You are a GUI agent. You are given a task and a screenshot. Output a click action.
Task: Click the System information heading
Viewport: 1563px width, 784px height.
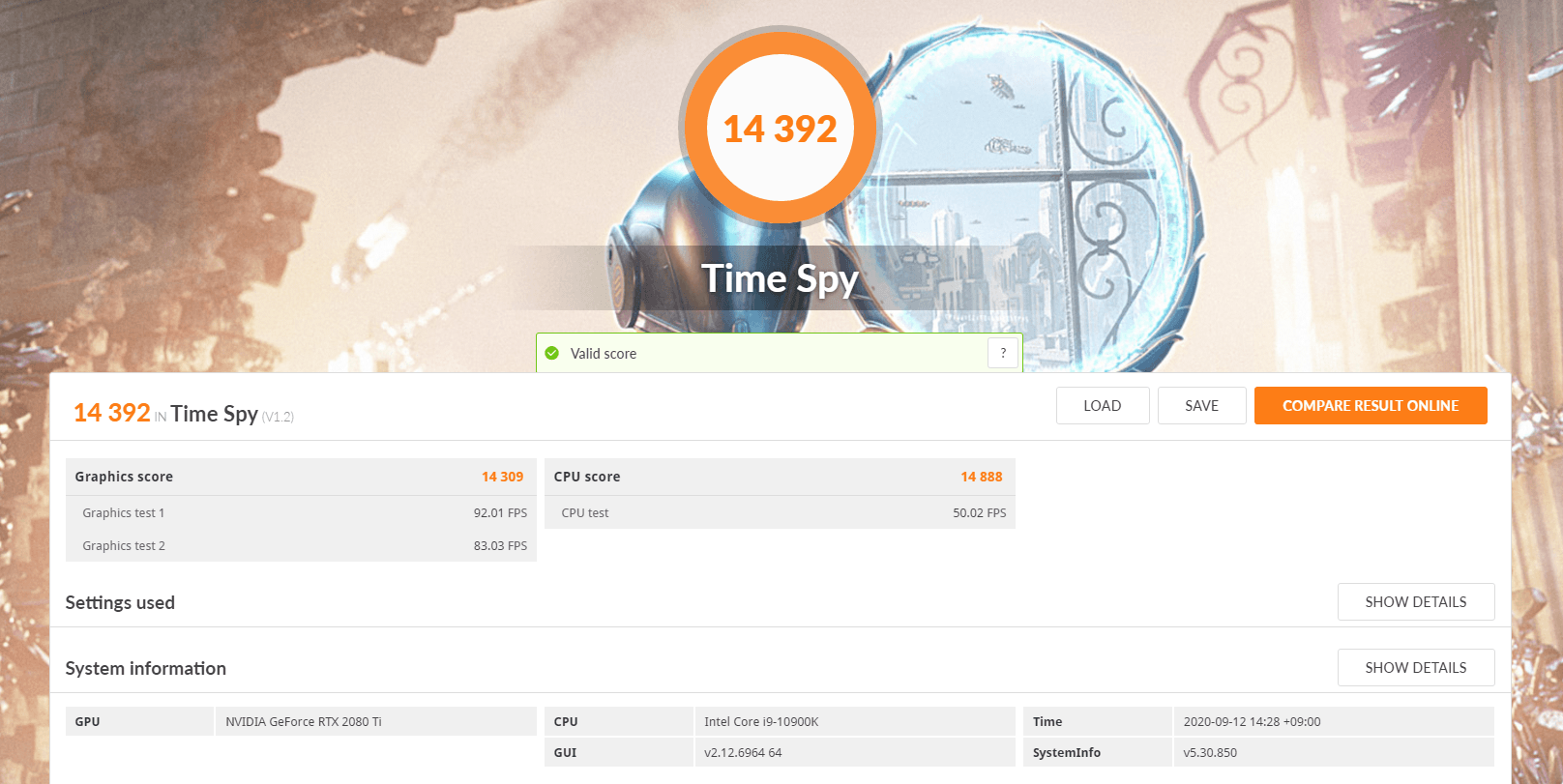(146, 668)
